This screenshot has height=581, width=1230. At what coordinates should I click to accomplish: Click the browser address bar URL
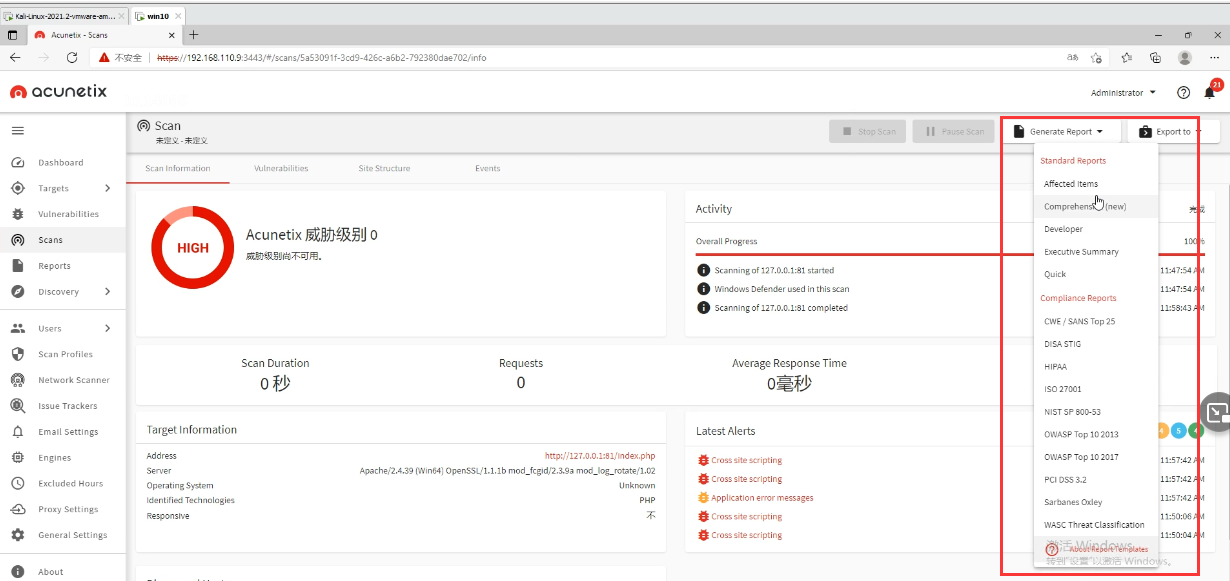[x=321, y=58]
